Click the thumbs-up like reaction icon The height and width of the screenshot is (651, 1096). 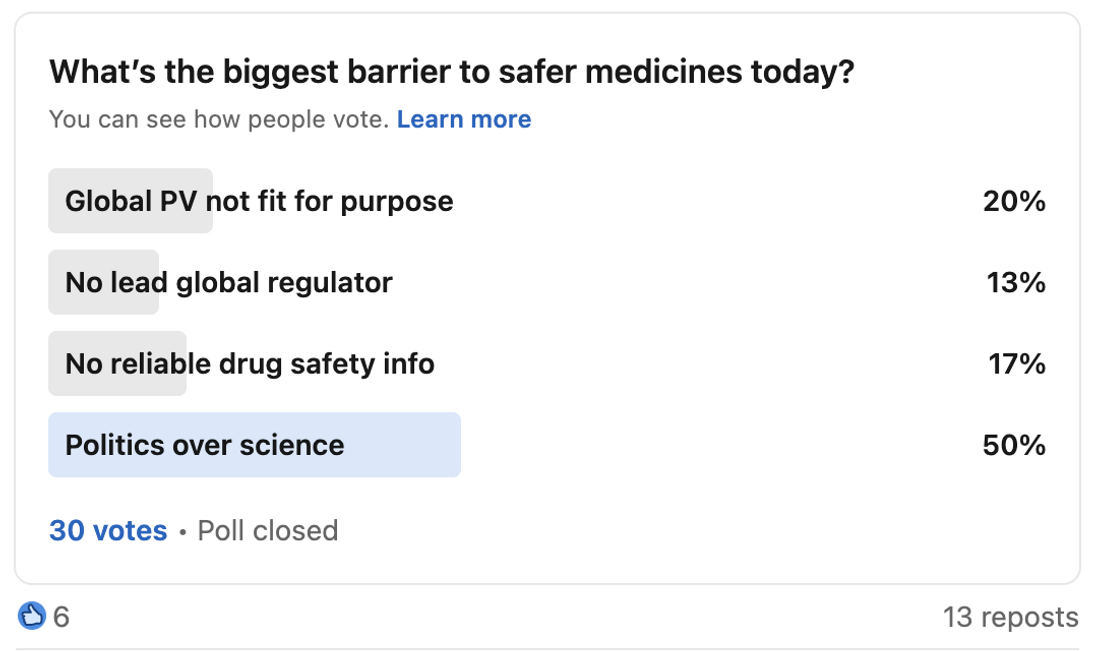(32, 616)
